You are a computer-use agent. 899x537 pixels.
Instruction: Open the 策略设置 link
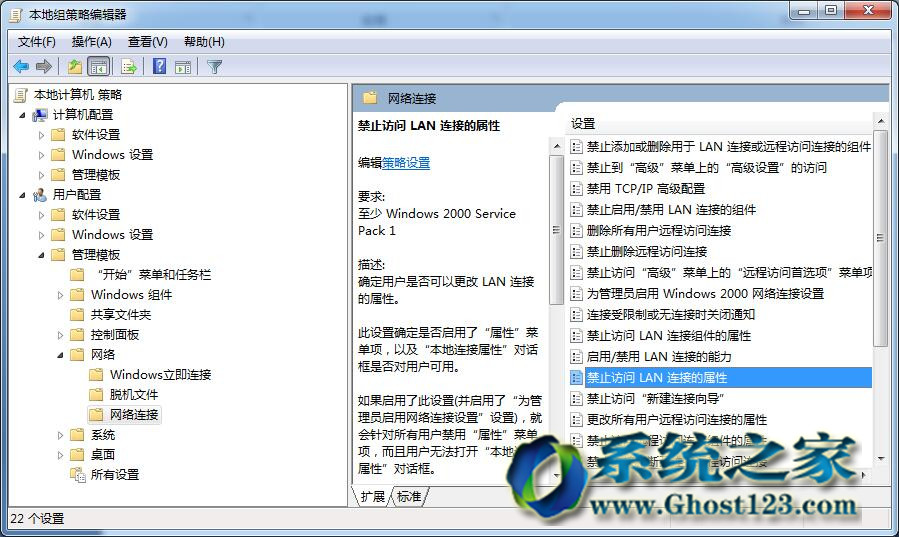pyautogui.click(x=406, y=163)
